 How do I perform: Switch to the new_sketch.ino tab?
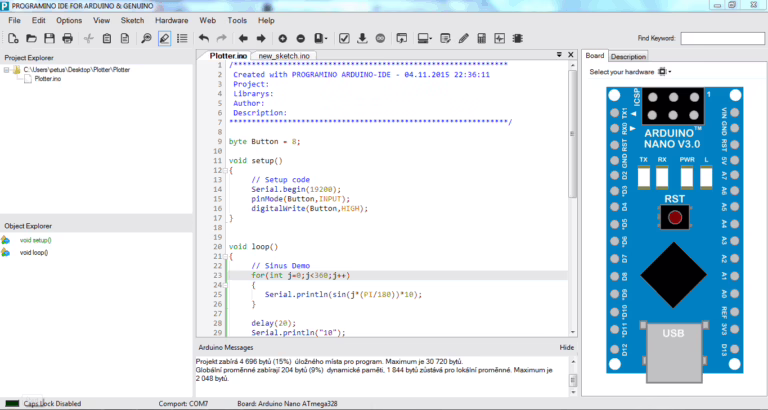(283, 56)
